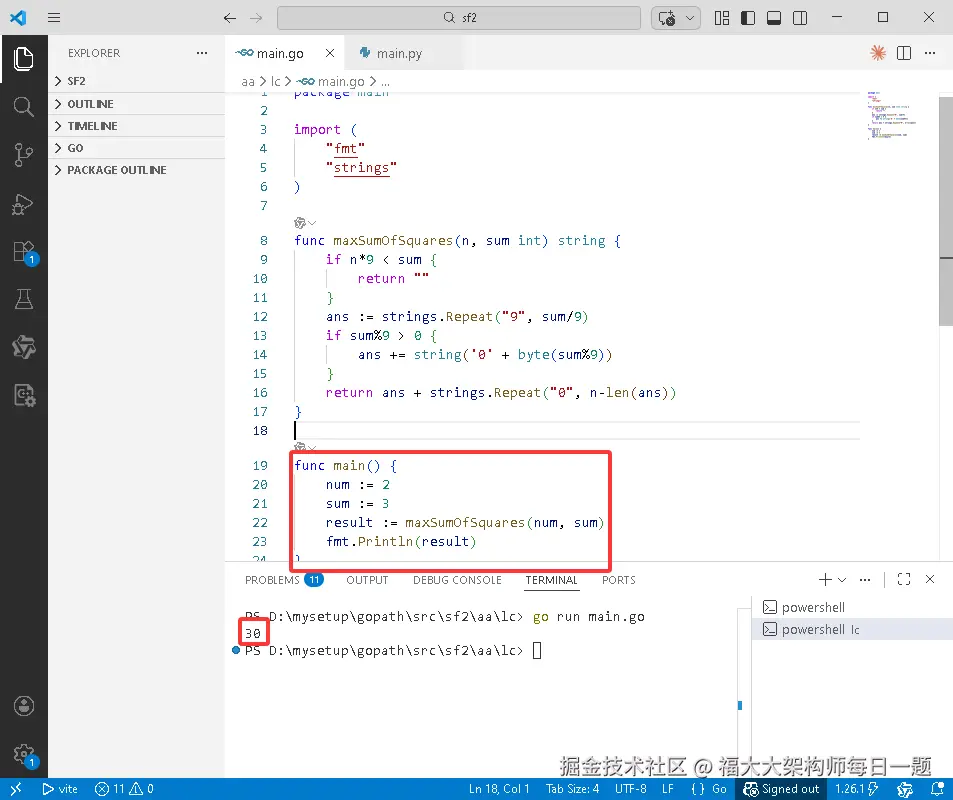Open Run and Debug view

coord(23,204)
